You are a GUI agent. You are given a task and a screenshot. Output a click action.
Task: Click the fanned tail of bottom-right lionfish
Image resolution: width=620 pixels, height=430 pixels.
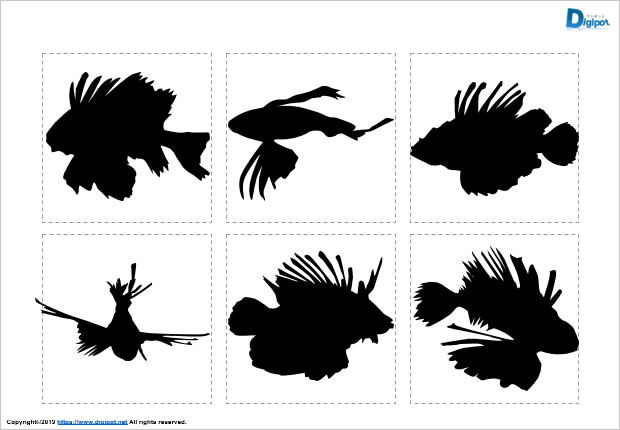431,298
